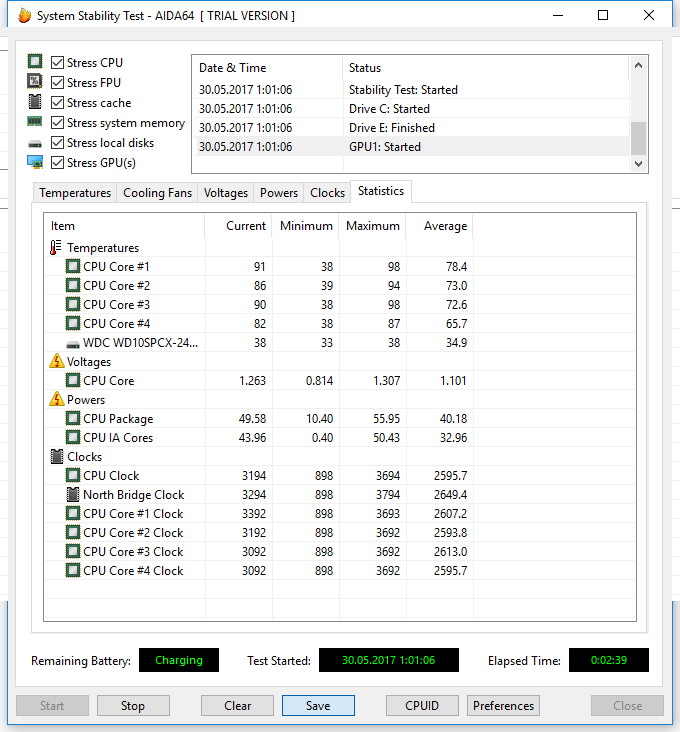Click the Maximum column header
The height and width of the screenshot is (732, 680).
[x=372, y=226]
